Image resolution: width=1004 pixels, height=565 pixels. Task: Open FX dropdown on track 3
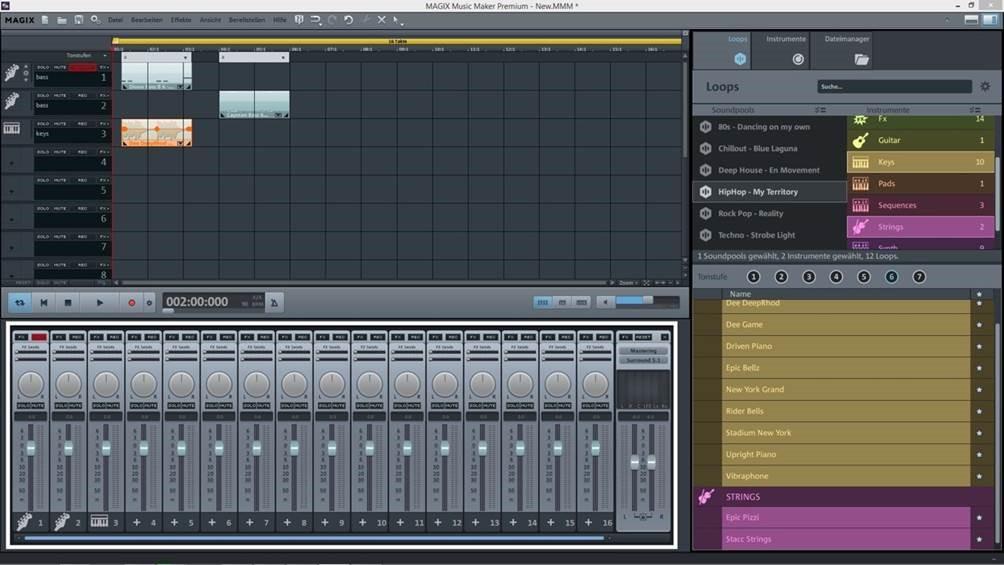104,124
